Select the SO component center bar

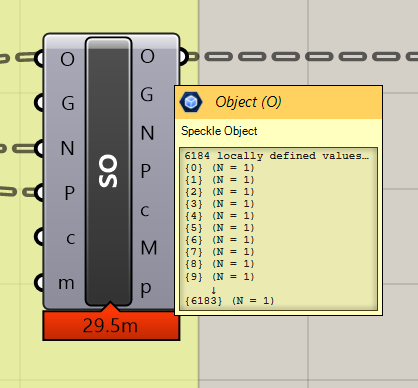tap(109, 171)
